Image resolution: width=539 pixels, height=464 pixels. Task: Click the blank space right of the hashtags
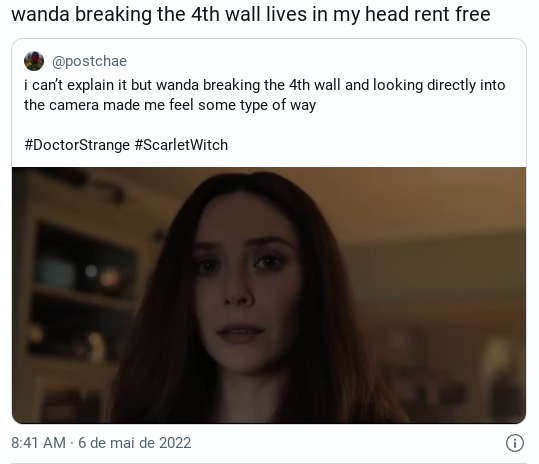376,145
